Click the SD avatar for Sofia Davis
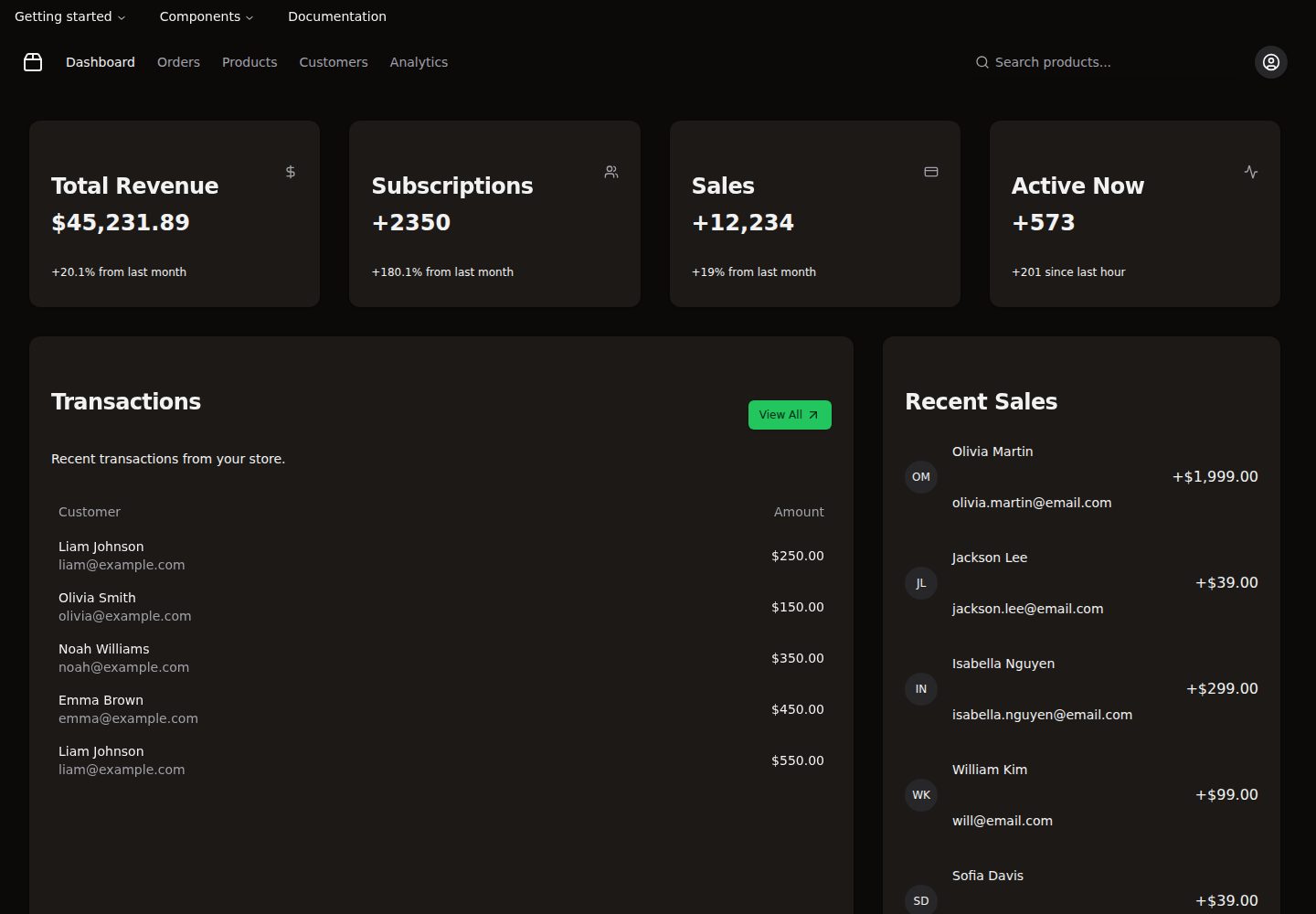 [x=921, y=900]
